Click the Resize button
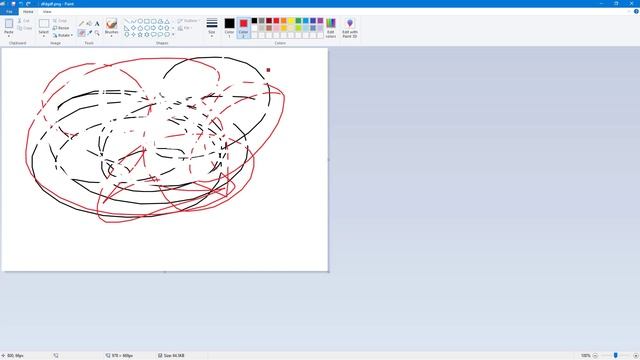Screen dimensions: 640x360 point(61,28)
